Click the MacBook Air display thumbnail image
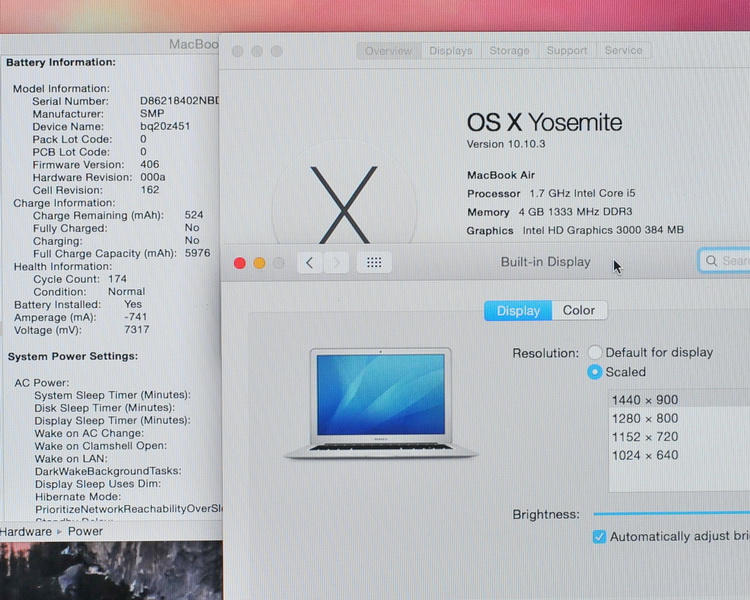The height and width of the screenshot is (600, 750). point(381,403)
